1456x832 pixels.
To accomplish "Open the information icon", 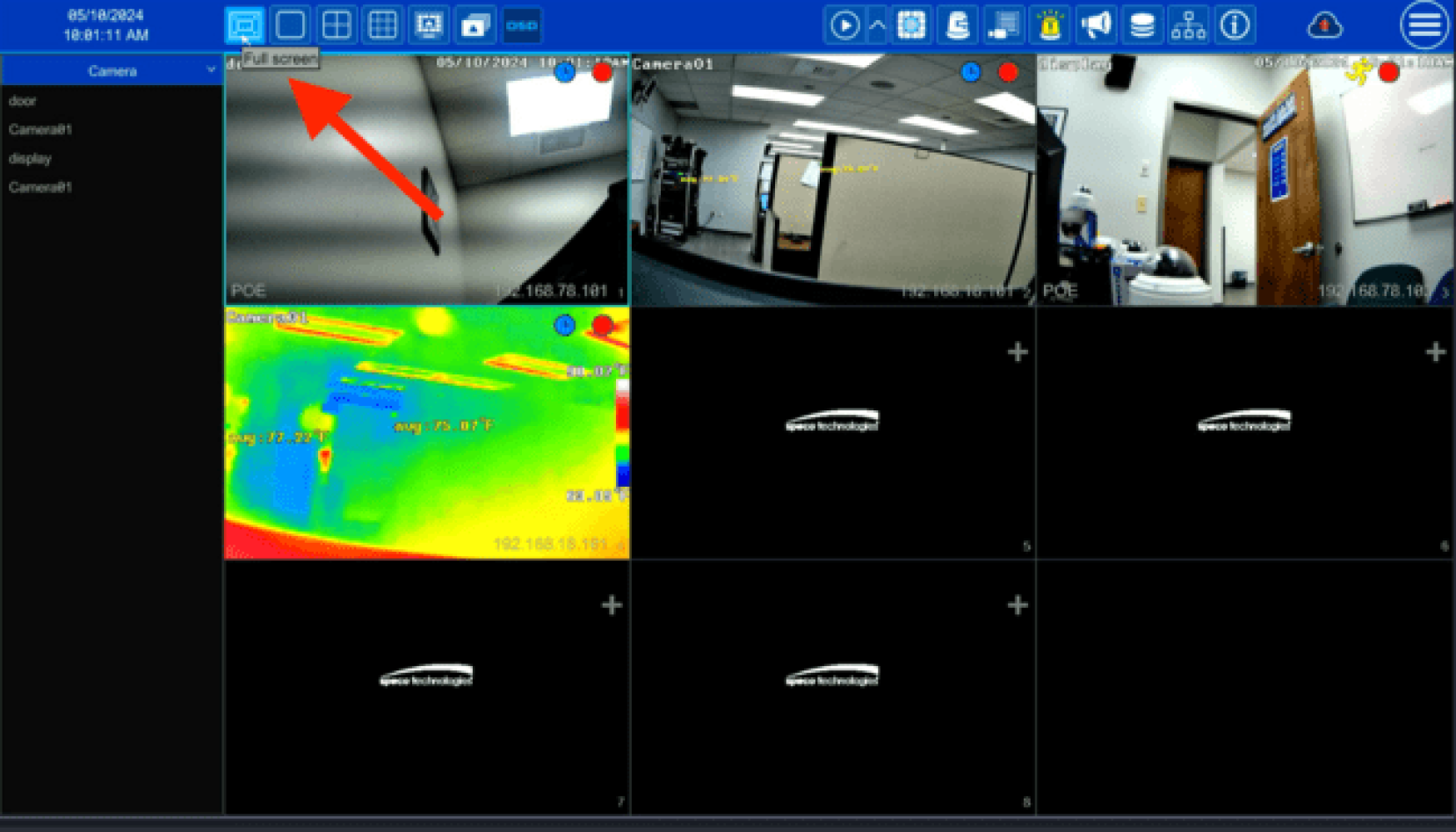I will click(1235, 25).
